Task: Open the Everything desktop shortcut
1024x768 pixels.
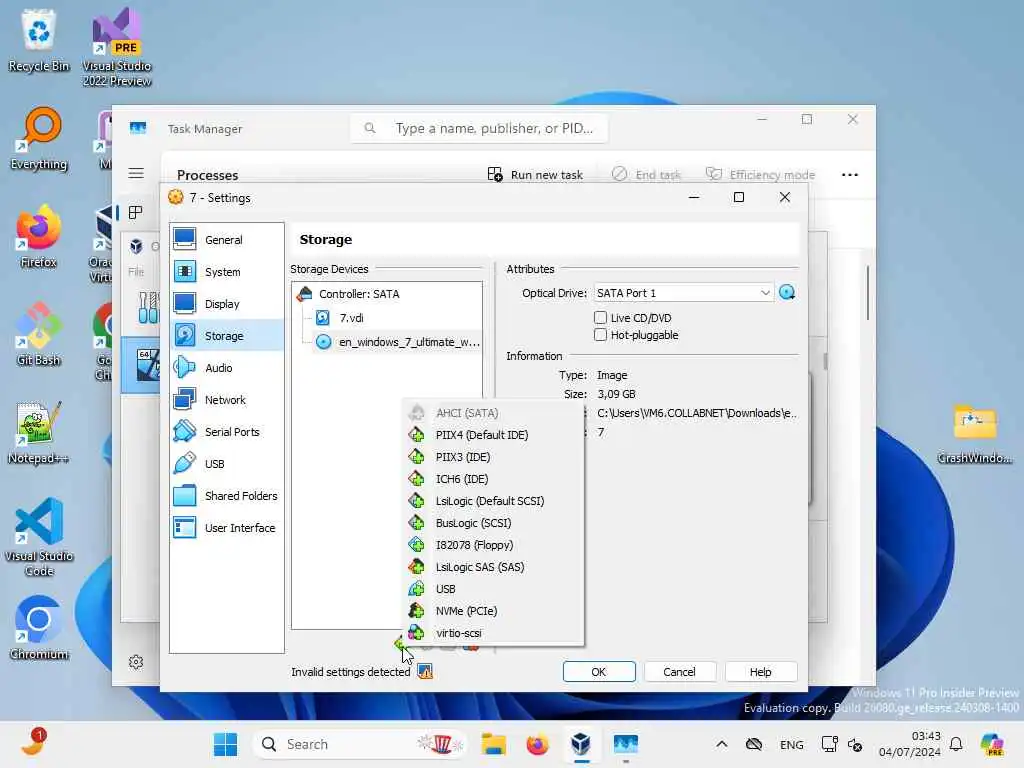Action: click(39, 138)
